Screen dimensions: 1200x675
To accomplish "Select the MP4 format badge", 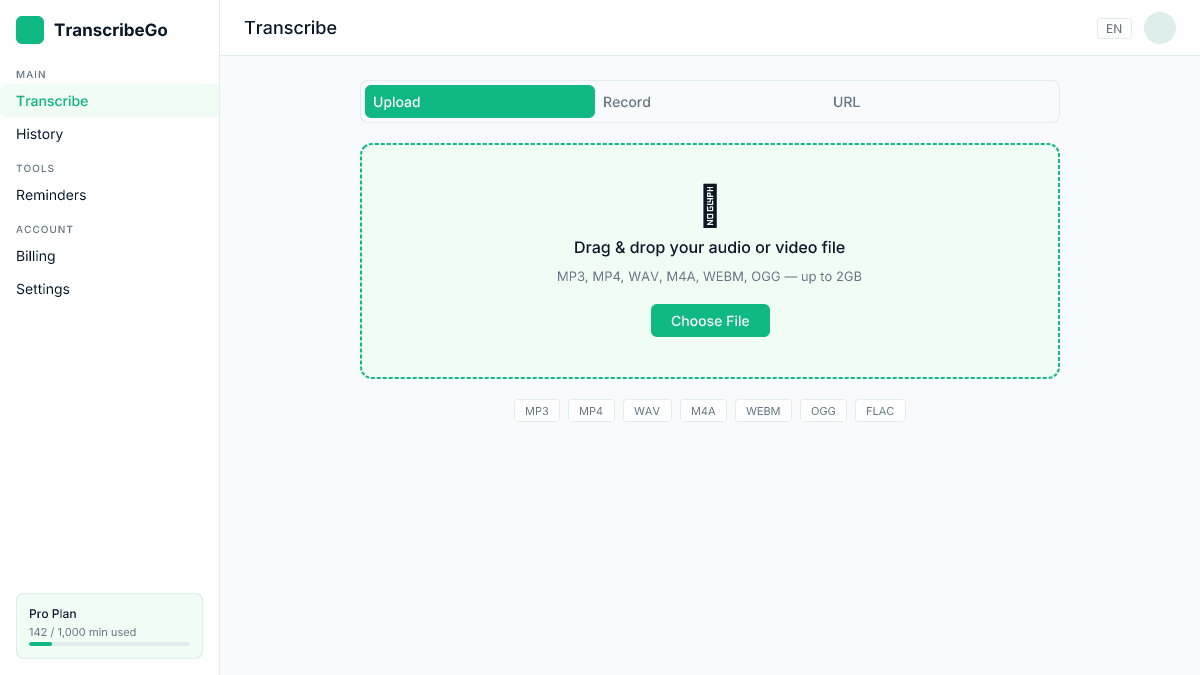I will (x=591, y=410).
